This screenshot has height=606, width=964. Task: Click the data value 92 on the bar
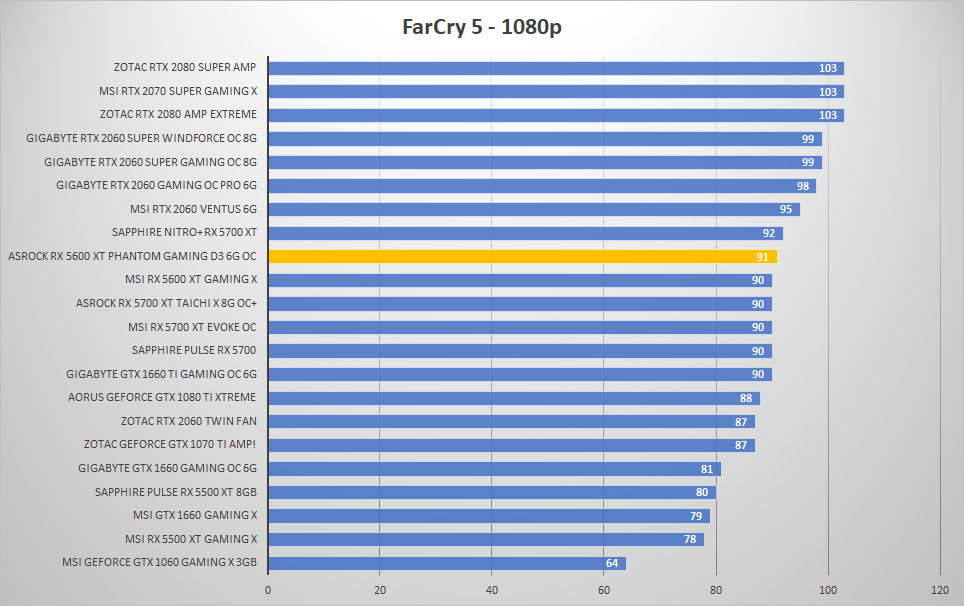click(x=768, y=234)
